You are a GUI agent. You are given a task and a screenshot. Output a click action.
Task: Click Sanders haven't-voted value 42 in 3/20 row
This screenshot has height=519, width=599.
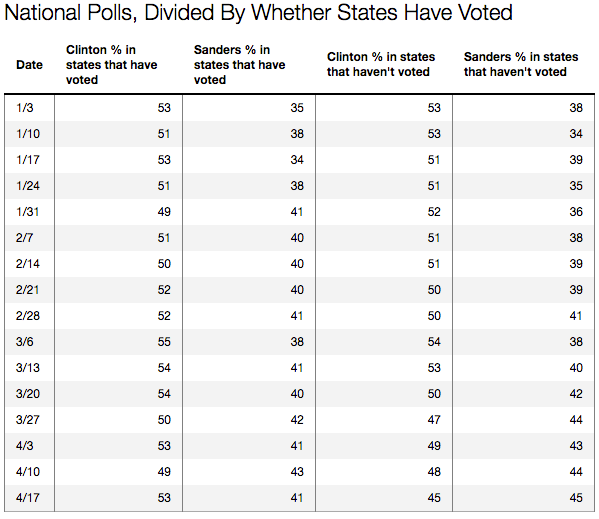(x=576, y=394)
